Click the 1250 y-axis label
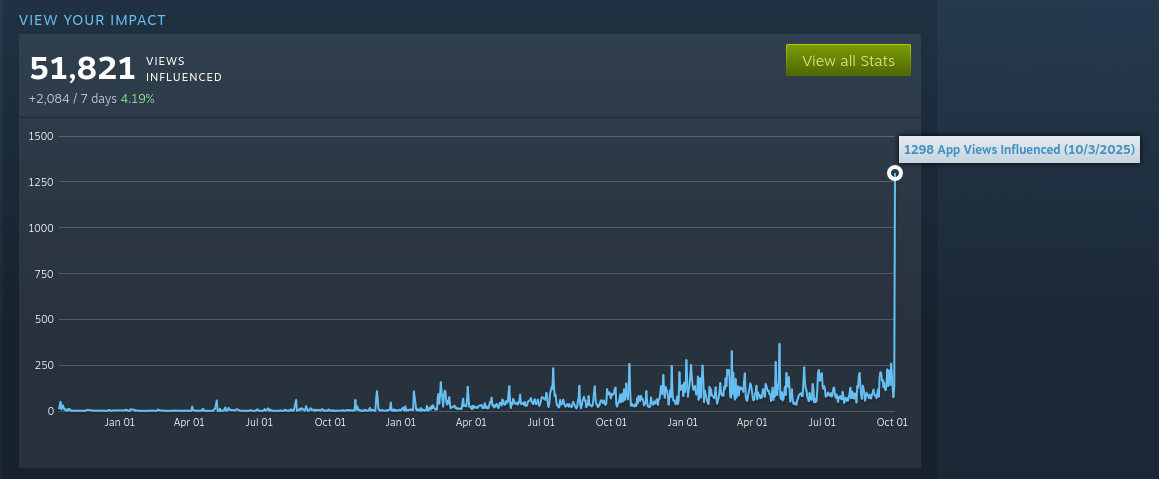The width and height of the screenshot is (1159, 479). [x=41, y=182]
